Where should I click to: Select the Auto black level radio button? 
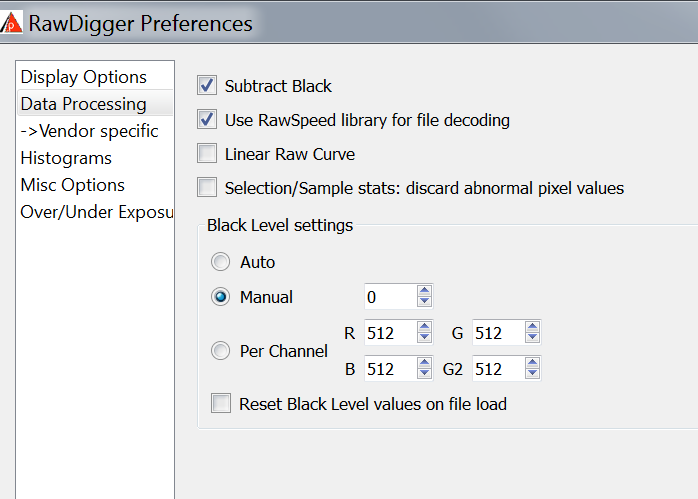(220, 262)
